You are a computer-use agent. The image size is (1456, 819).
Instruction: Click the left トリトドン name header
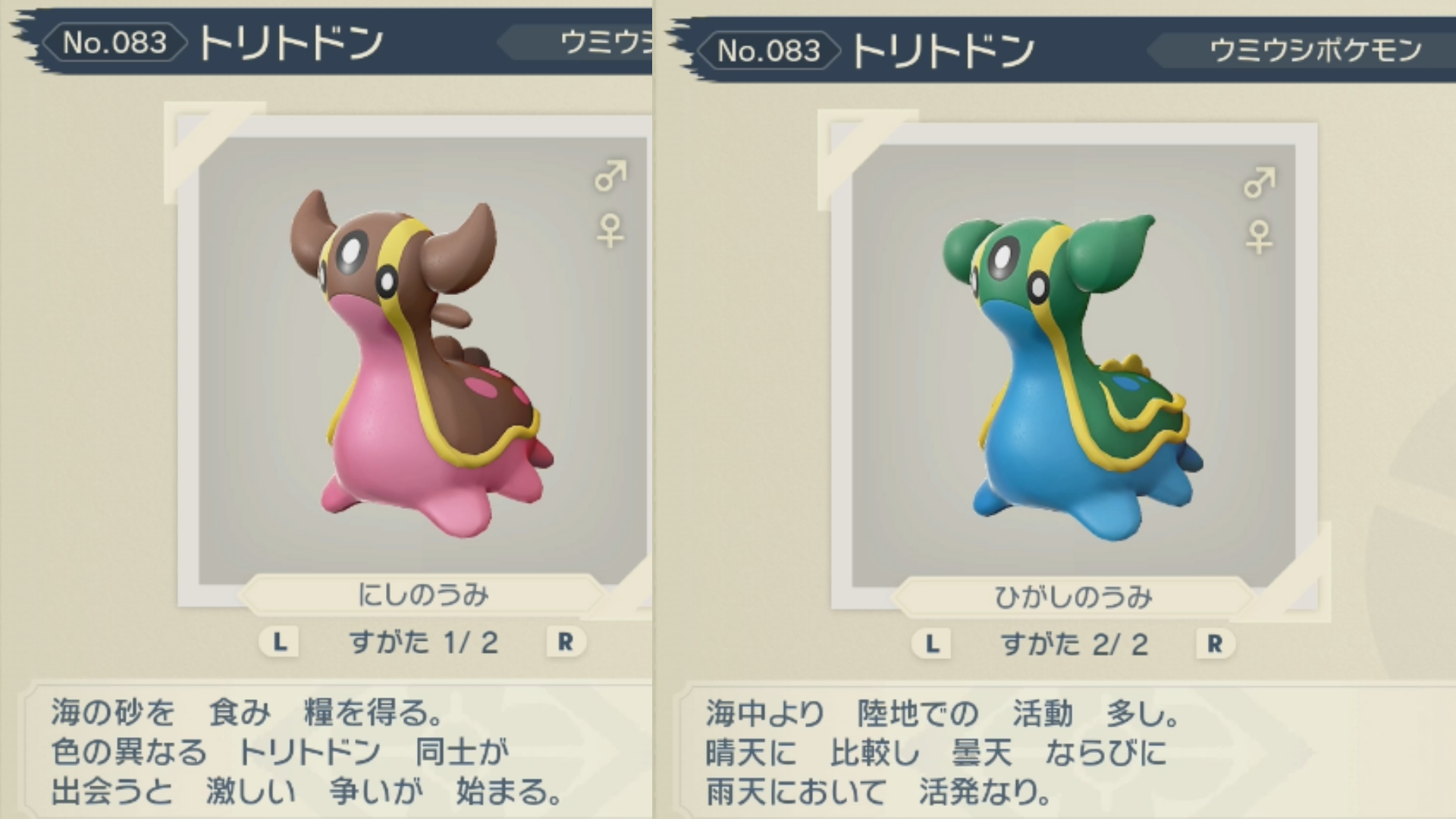coord(290,42)
